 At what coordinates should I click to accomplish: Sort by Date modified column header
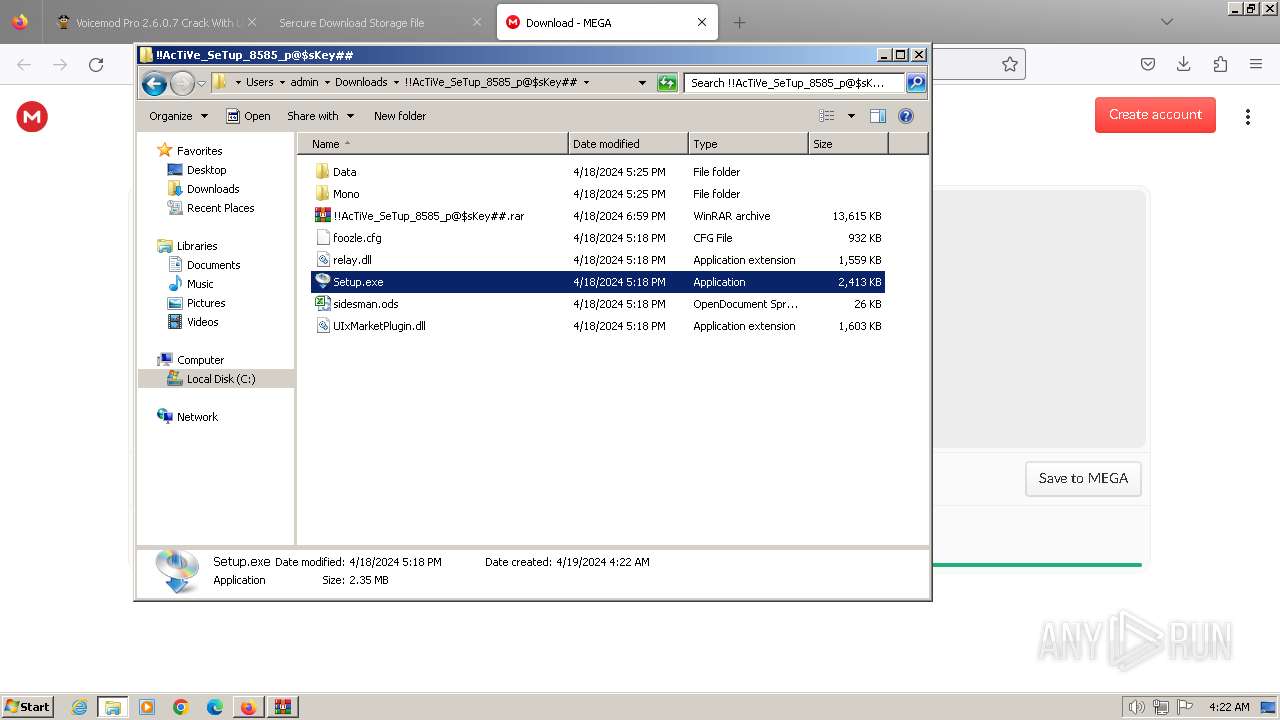[x=628, y=144]
